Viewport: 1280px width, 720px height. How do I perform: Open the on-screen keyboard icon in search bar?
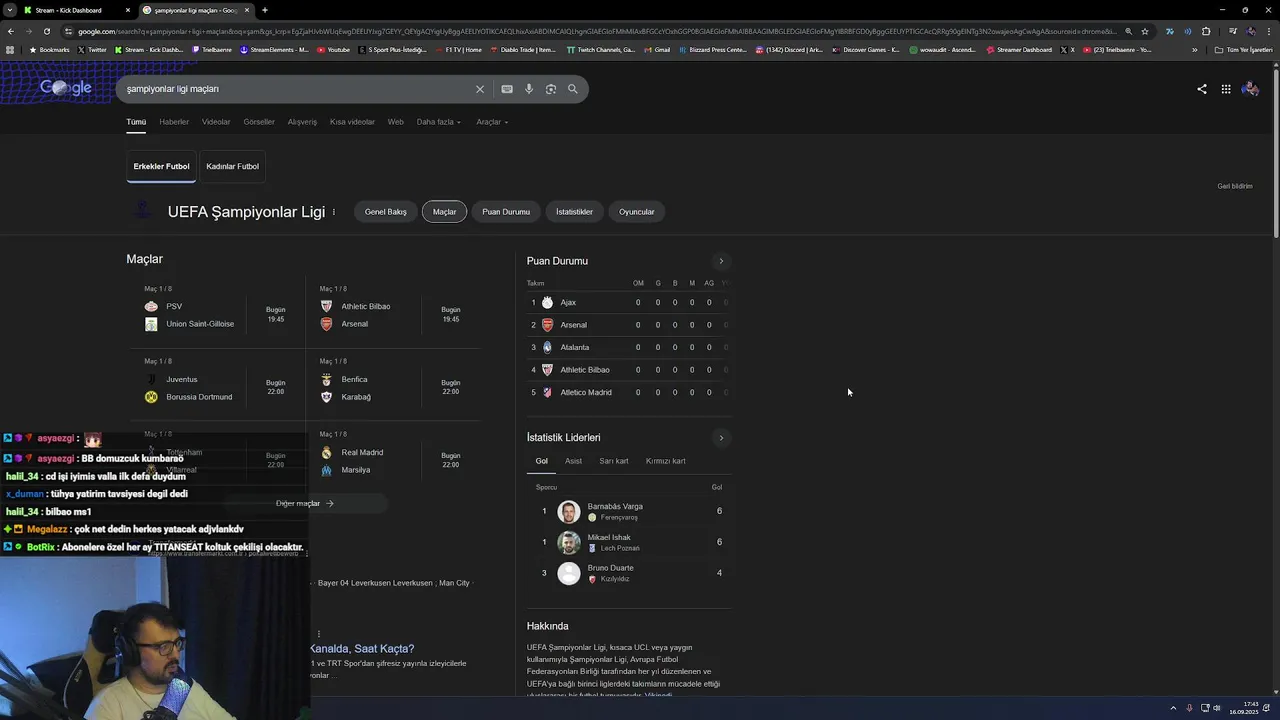click(507, 89)
